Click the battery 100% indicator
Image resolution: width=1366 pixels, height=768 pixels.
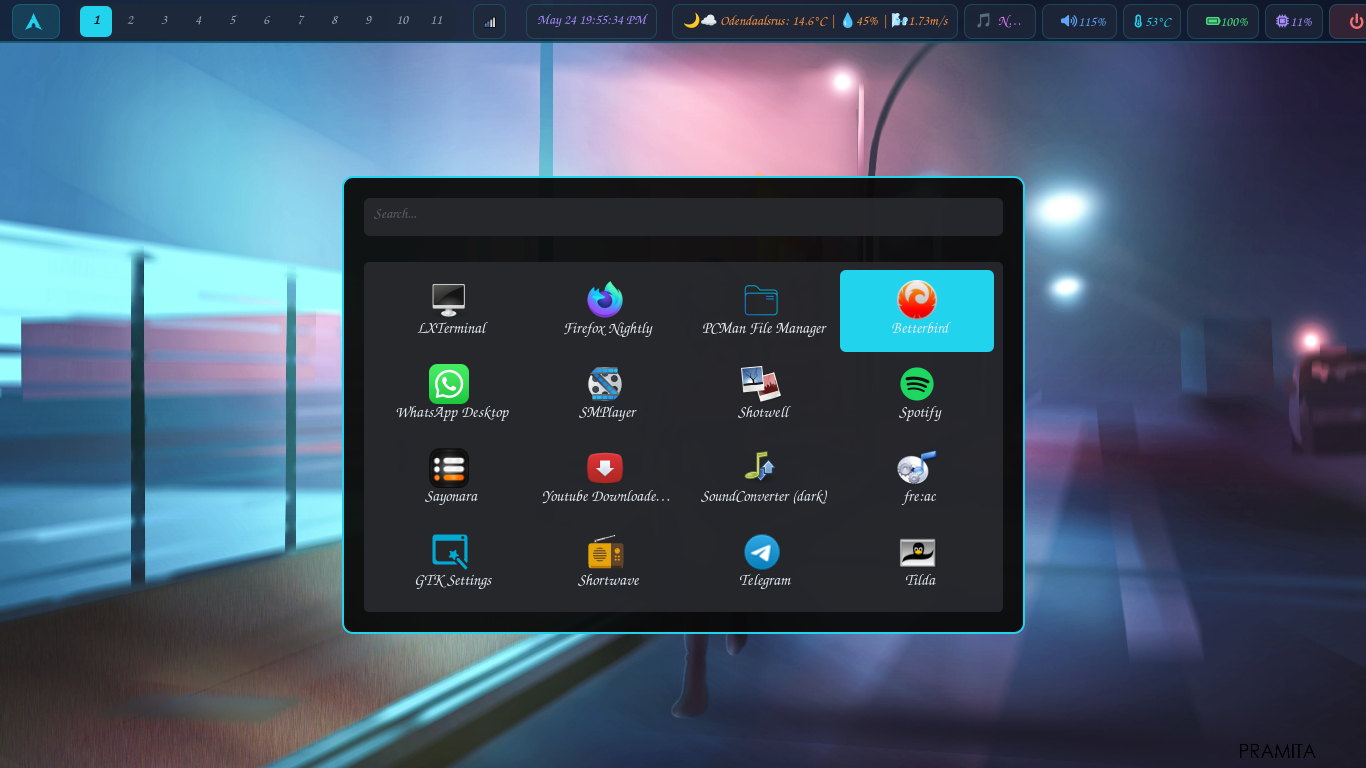pos(1223,21)
